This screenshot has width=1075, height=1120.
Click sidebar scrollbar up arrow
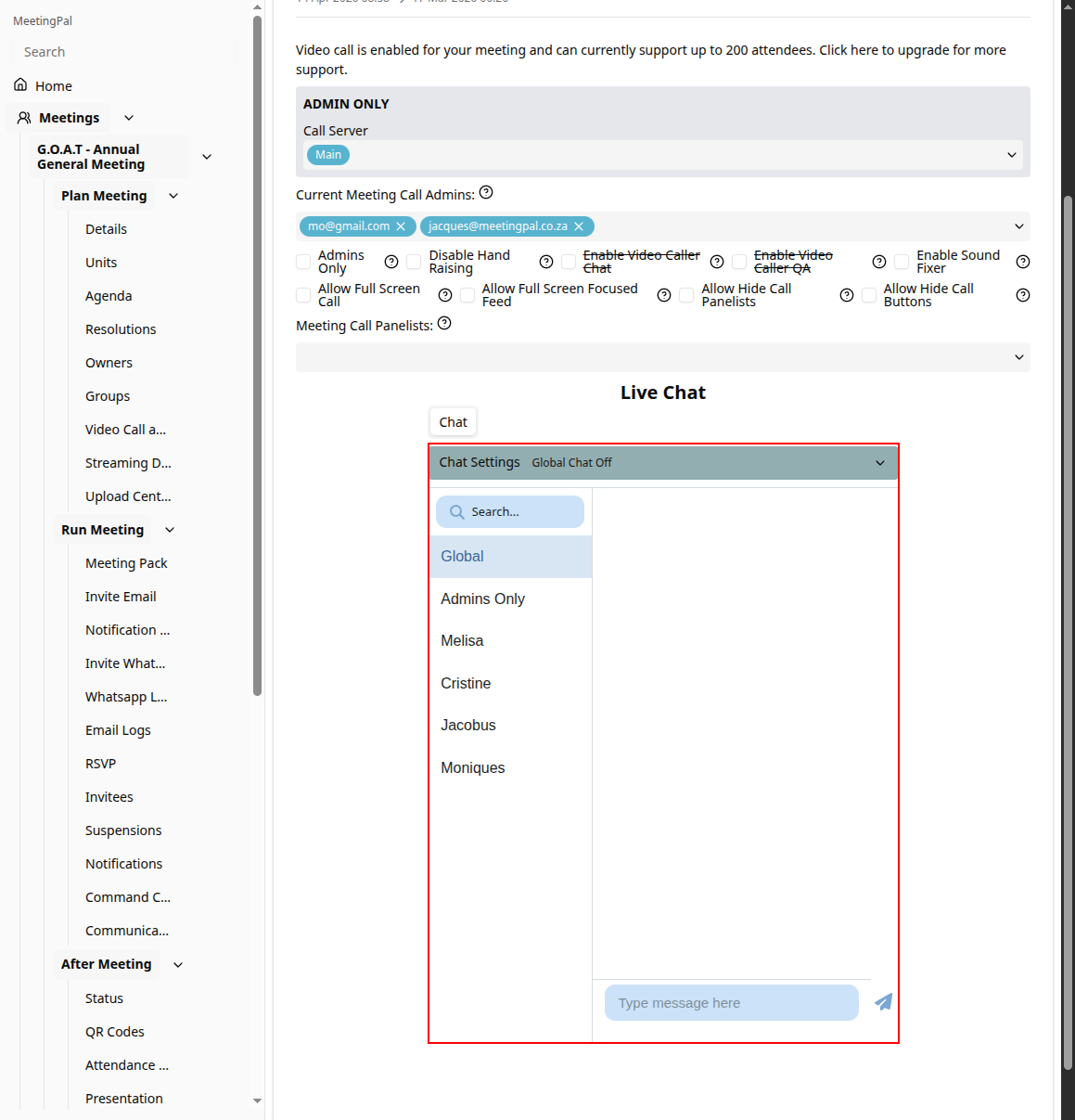click(257, 7)
